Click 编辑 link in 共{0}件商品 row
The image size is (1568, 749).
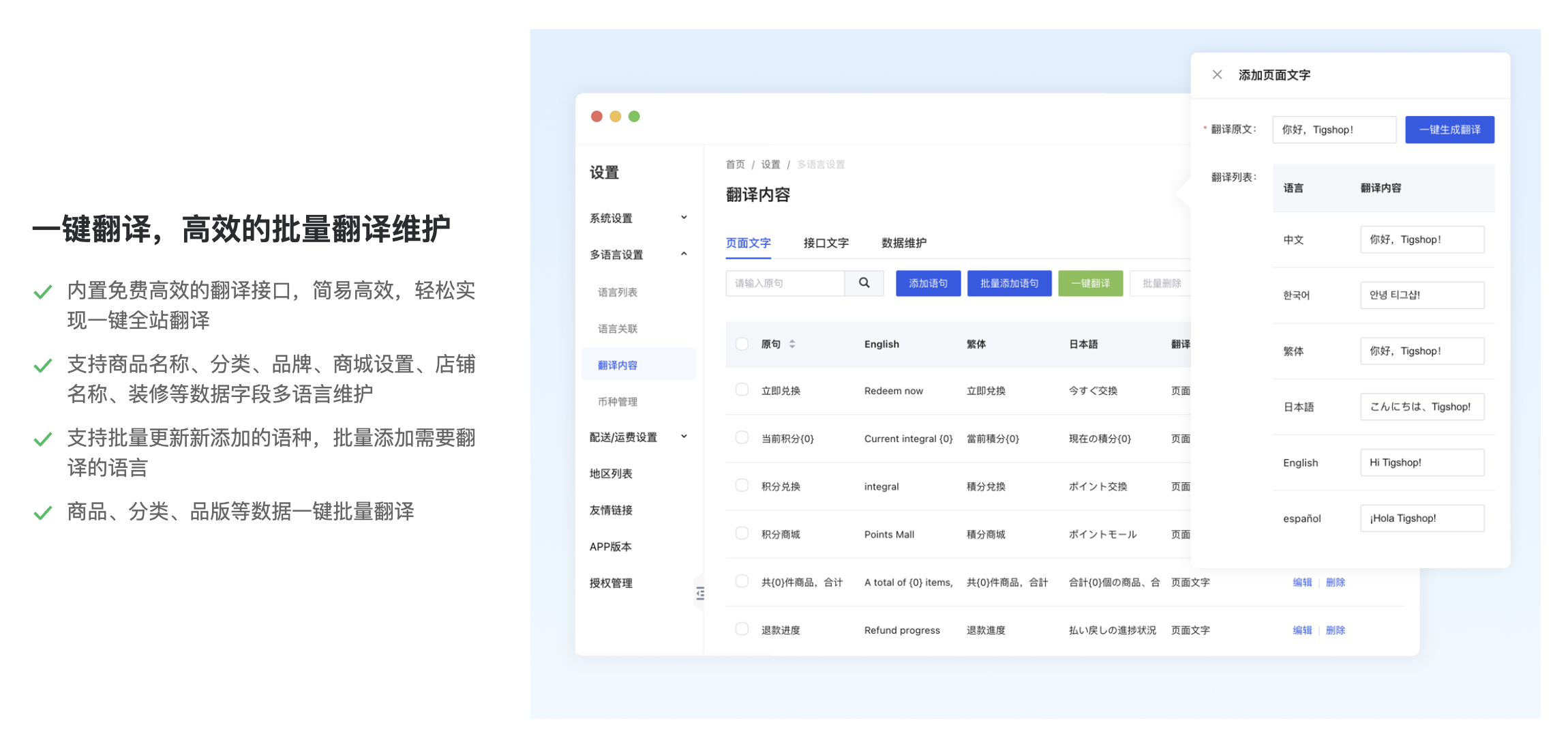pos(1302,583)
